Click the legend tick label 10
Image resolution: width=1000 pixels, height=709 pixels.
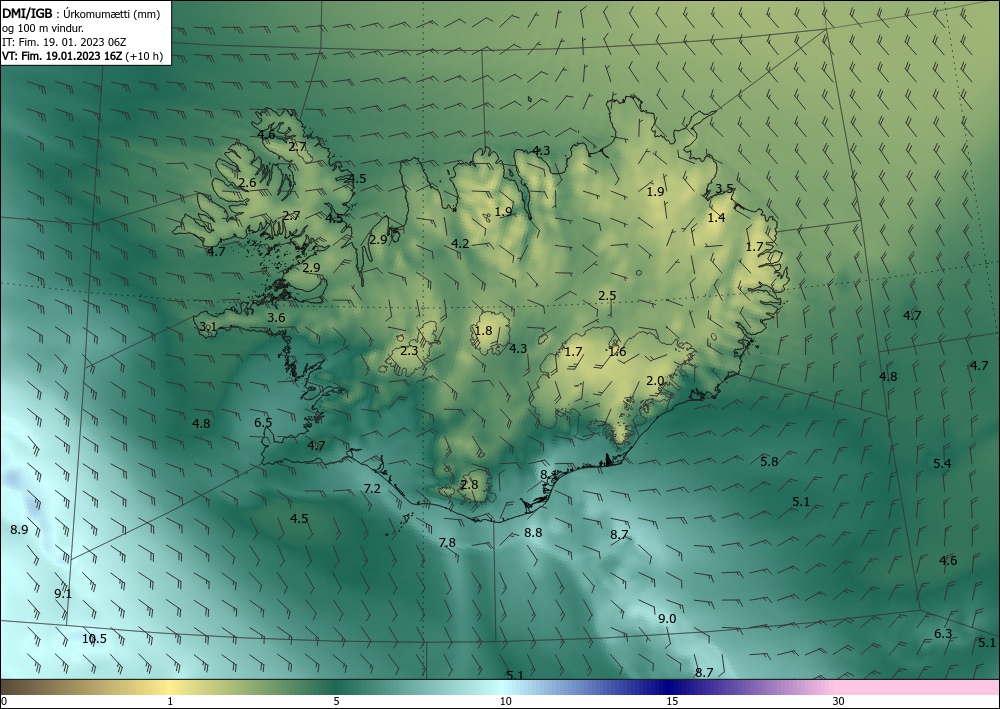coord(506,701)
